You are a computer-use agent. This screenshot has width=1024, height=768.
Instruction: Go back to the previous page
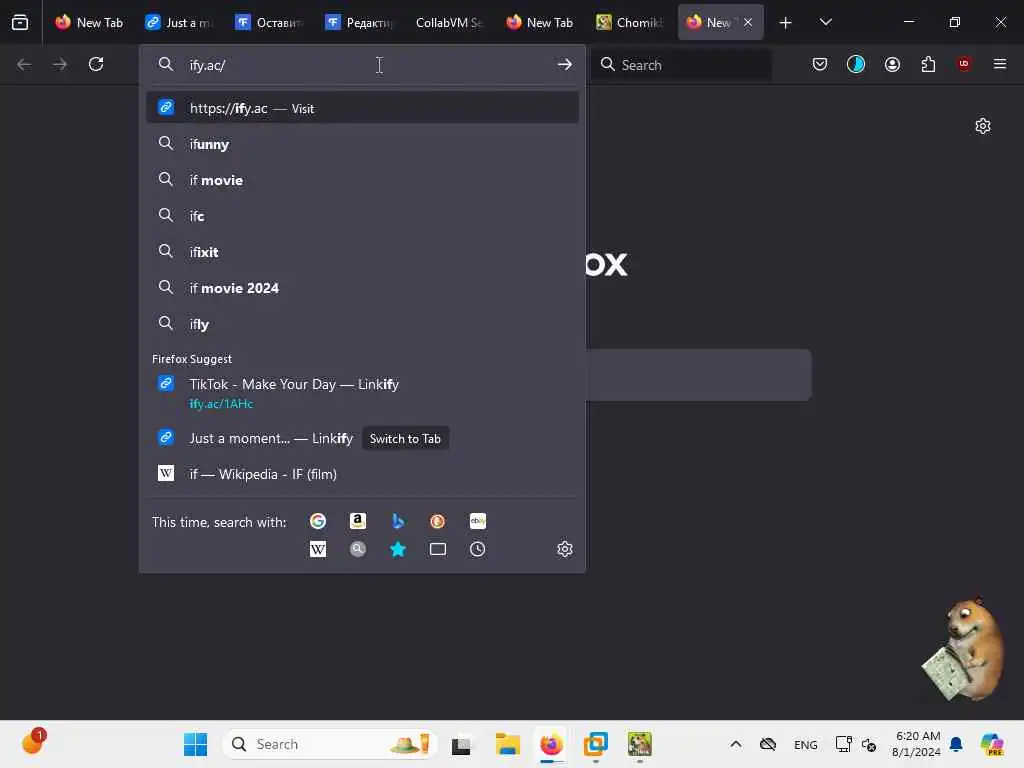[x=24, y=64]
